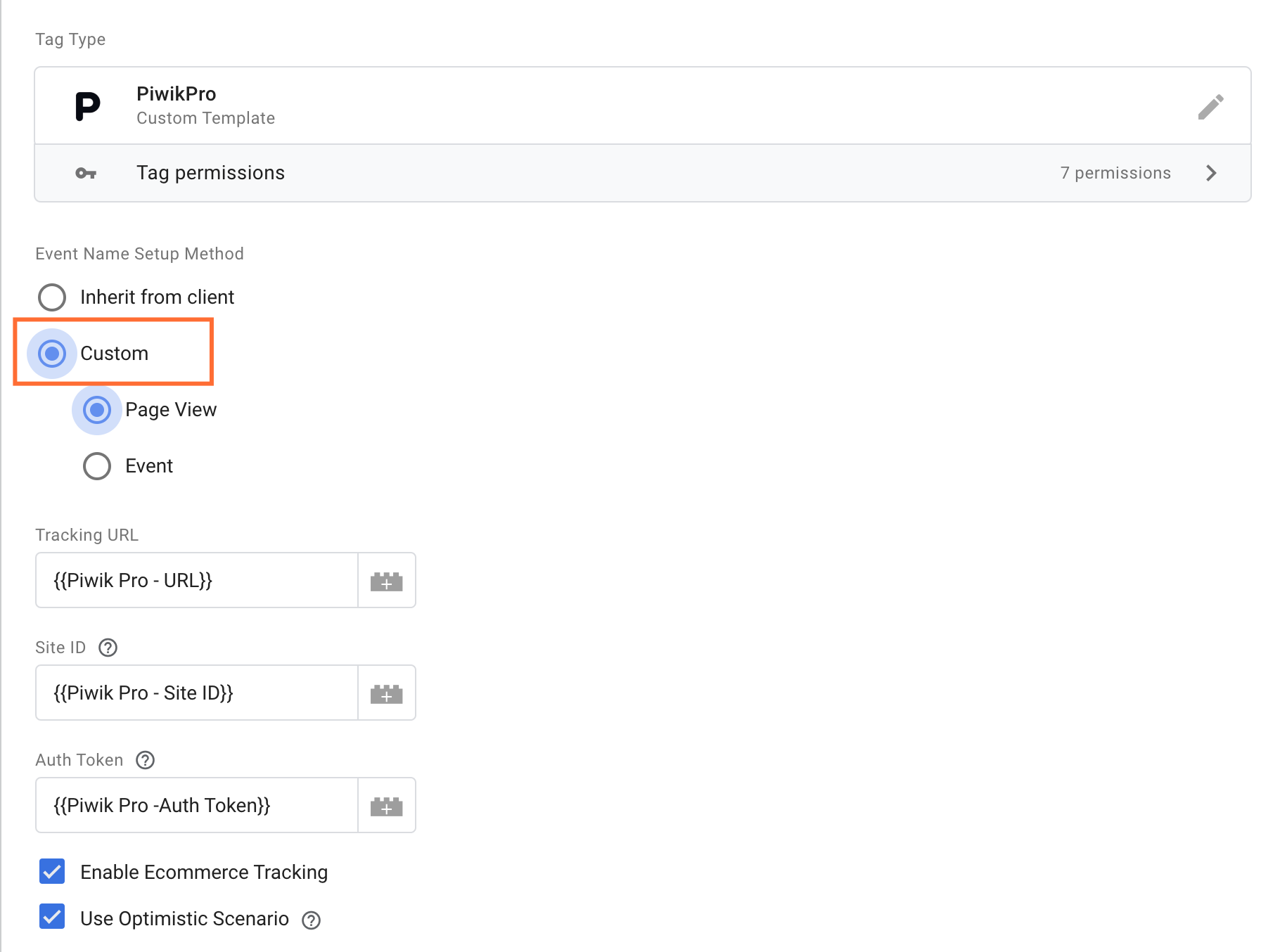Expand Tag permissions with the chevron arrow

coord(1211,173)
